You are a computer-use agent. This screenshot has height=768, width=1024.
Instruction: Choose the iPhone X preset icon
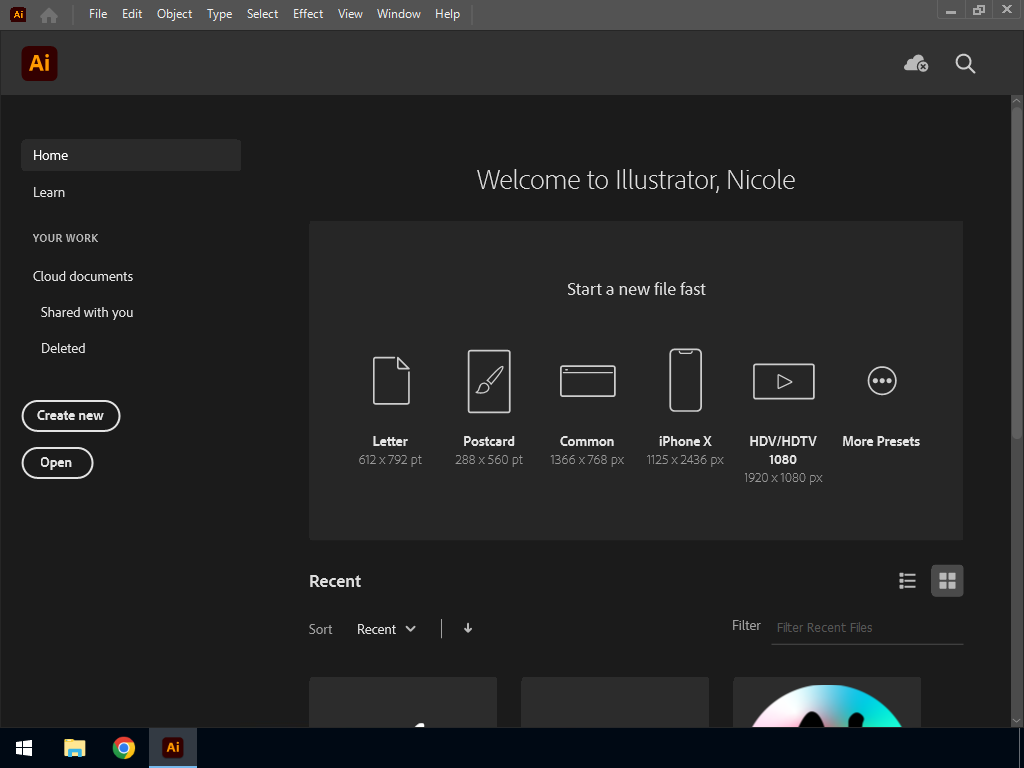pos(686,380)
